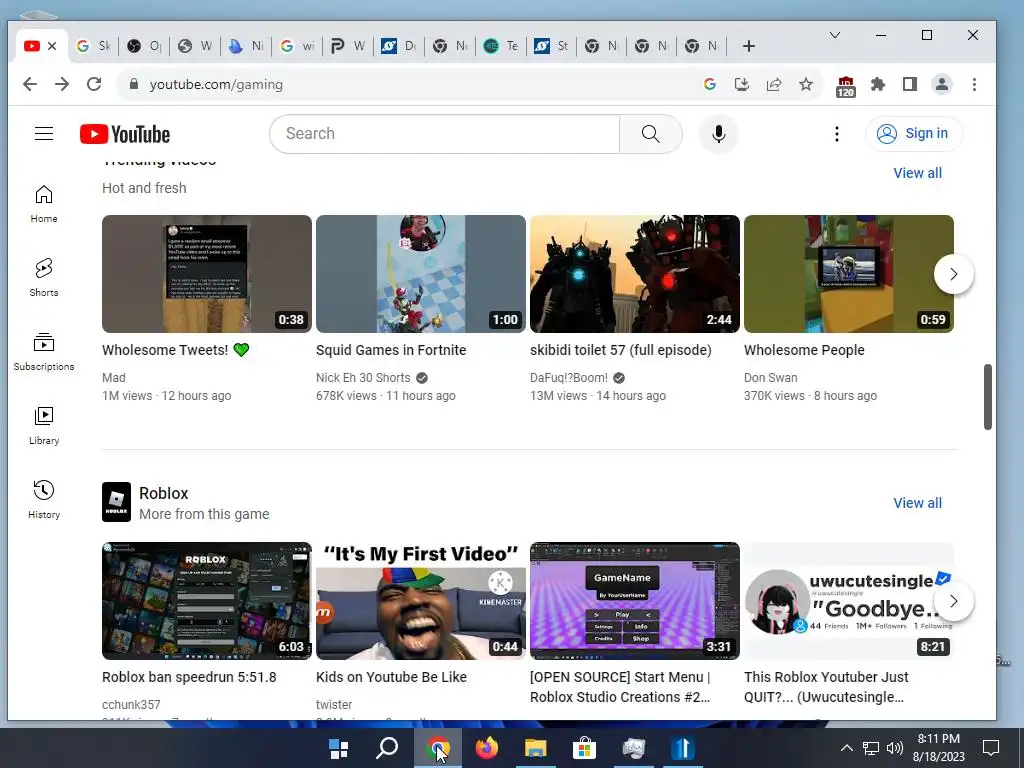Open Microsoft Store from the taskbar
Viewport: 1024px width, 768px height.
(x=584, y=748)
